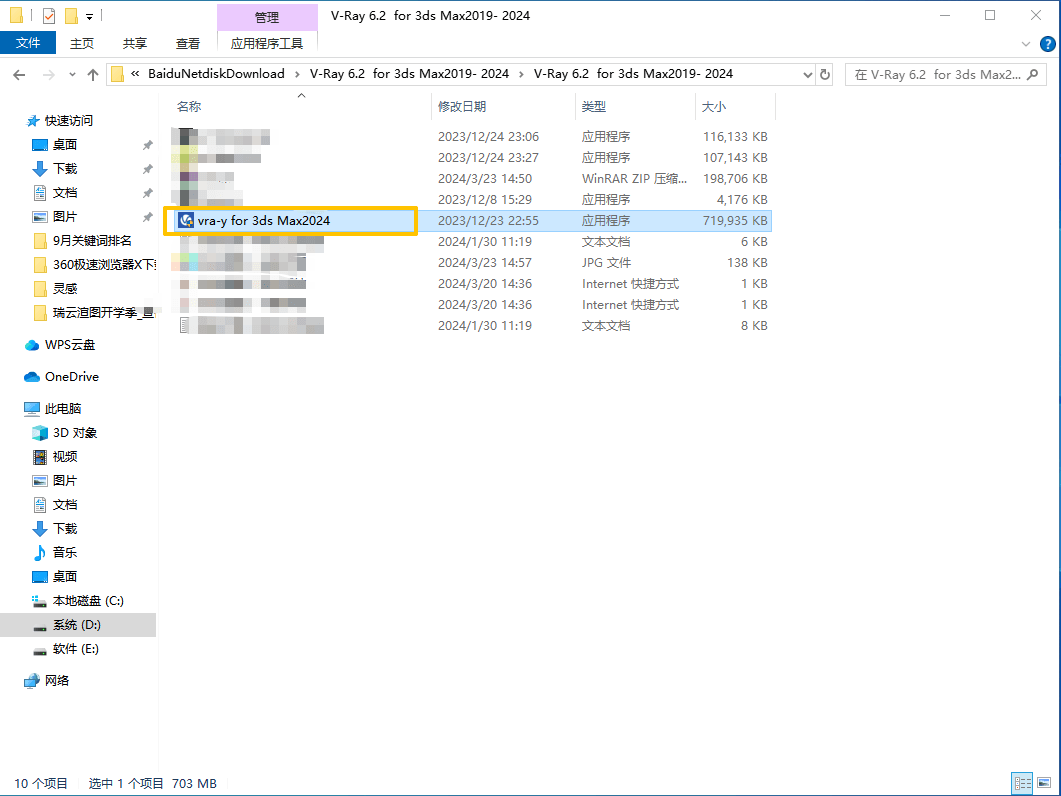Select 快速访问 in the navigation pane
The height and width of the screenshot is (796, 1061).
pyautogui.click(x=60, y=120)
